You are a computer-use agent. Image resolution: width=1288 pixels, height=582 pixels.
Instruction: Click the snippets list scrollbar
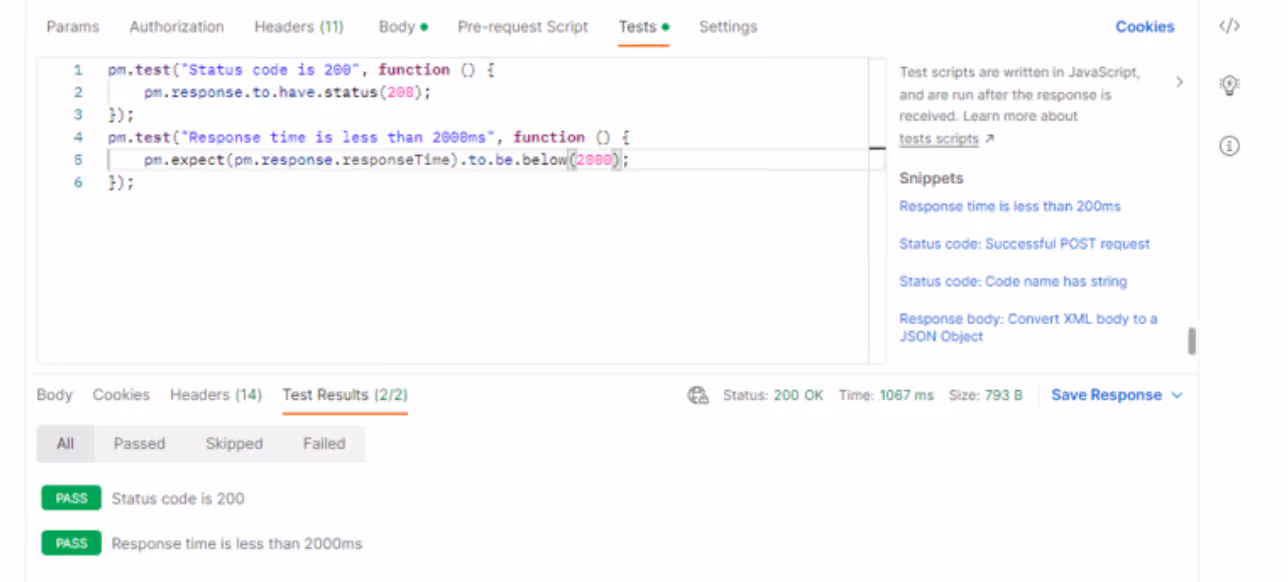click(x=1192, y=342)
